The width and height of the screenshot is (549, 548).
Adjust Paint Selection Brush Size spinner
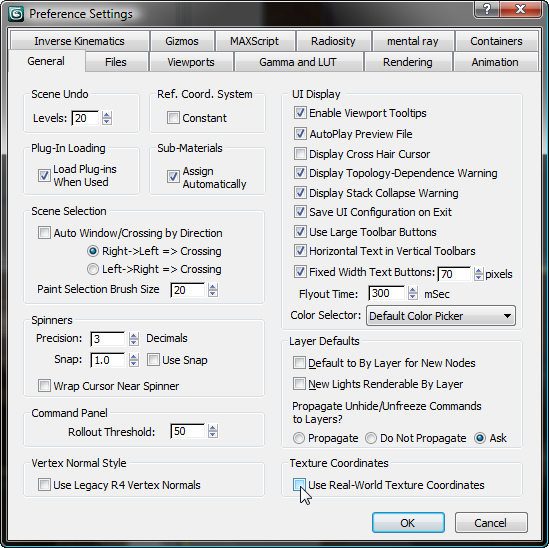coord(213,290)
